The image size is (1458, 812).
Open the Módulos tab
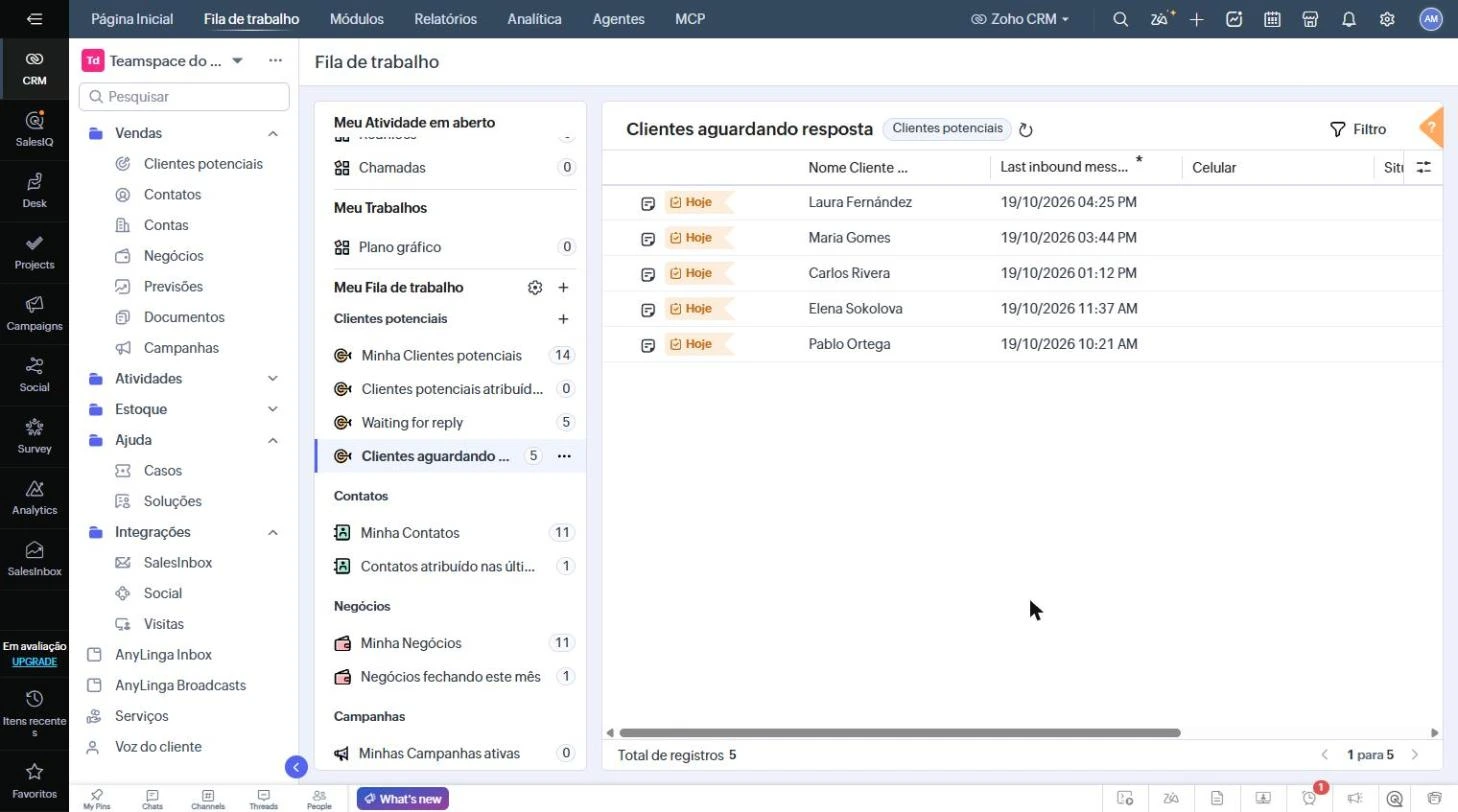click(356, 19)
